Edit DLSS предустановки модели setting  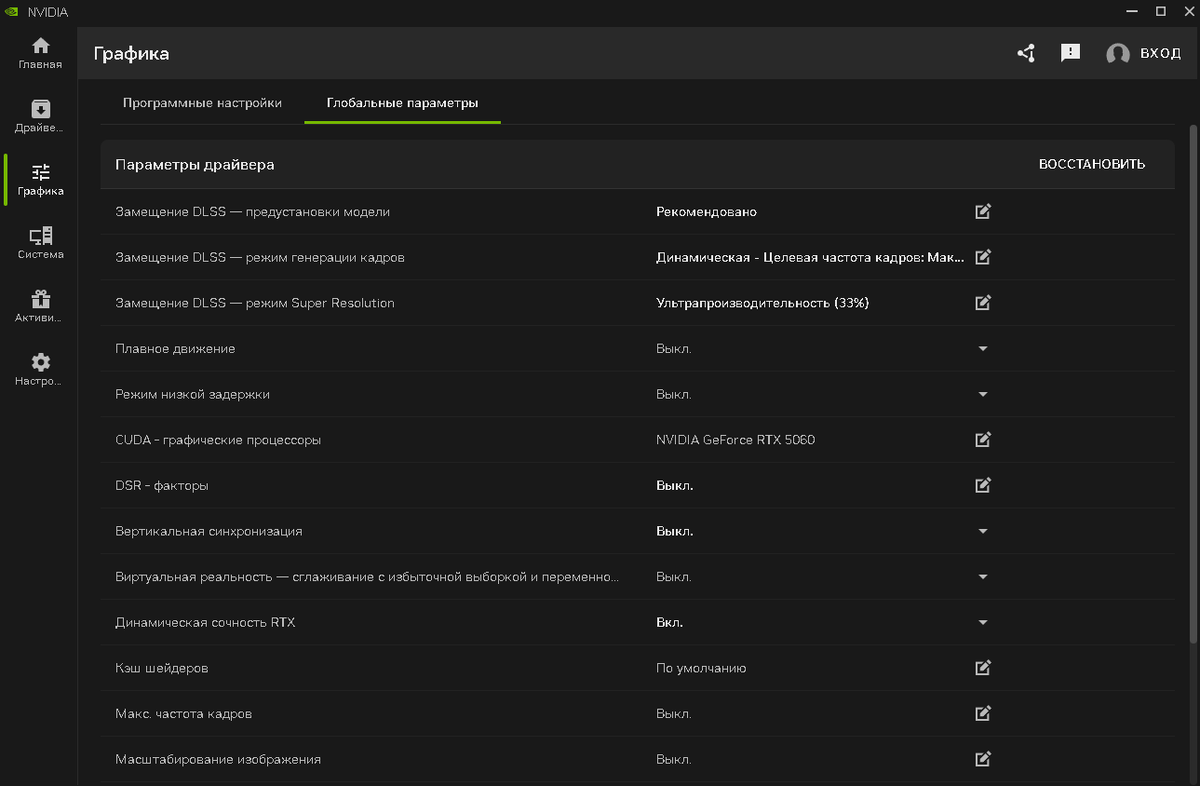pos(983,211)
